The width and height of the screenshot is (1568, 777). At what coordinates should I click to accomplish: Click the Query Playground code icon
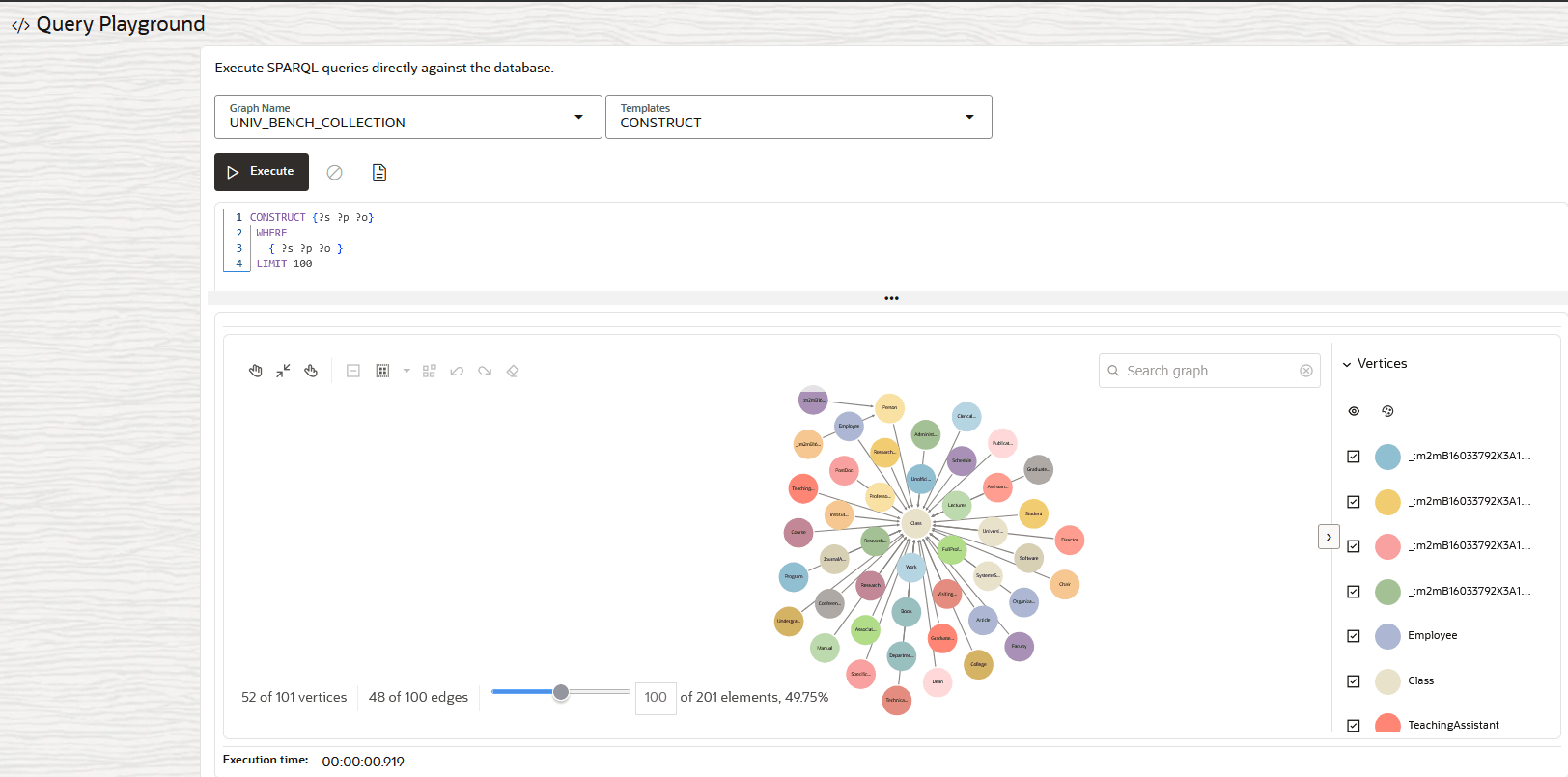(20, 25)
